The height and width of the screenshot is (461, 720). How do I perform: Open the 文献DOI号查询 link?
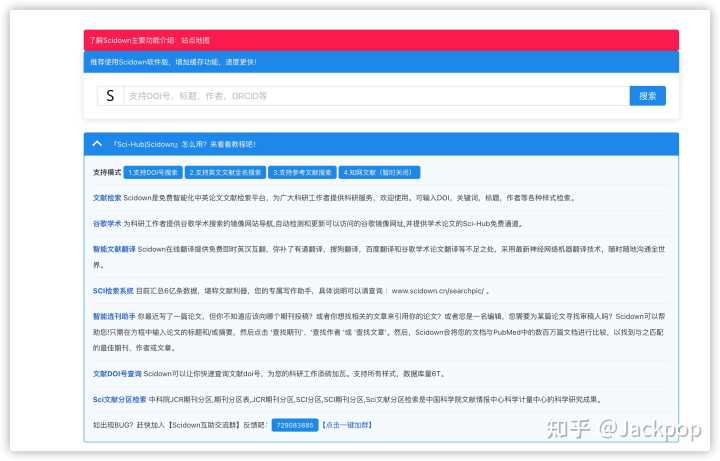pyautogui.click(x=116, y=373)
